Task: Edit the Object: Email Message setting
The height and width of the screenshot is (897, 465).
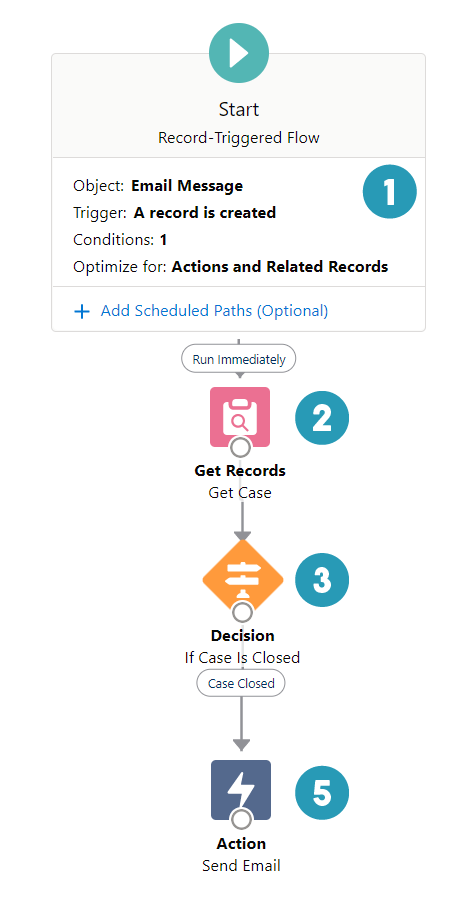Action: (158, 186)
